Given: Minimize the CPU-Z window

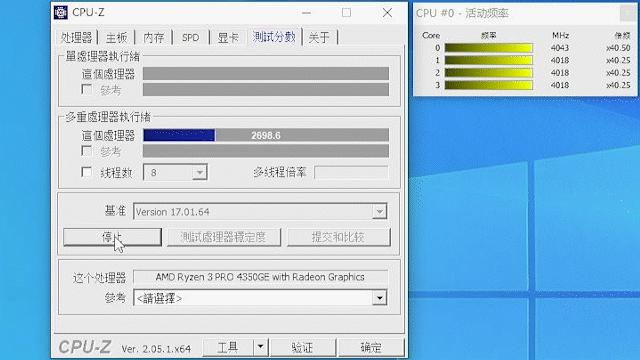Looking at the screenshot, I should pyautogui.click(x=307, y=13).
